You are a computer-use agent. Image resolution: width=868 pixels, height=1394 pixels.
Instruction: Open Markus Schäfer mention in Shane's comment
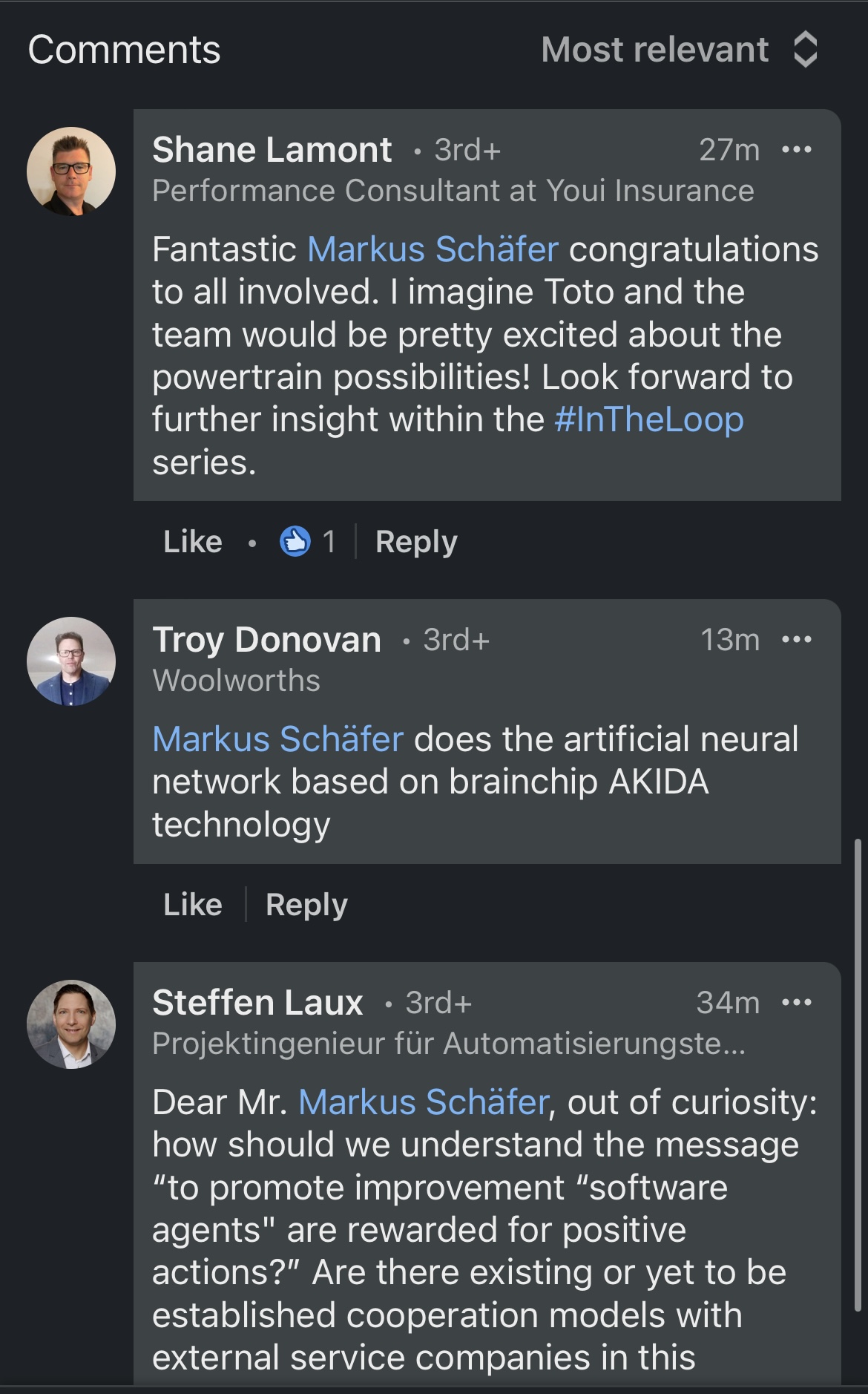[433, 249]
